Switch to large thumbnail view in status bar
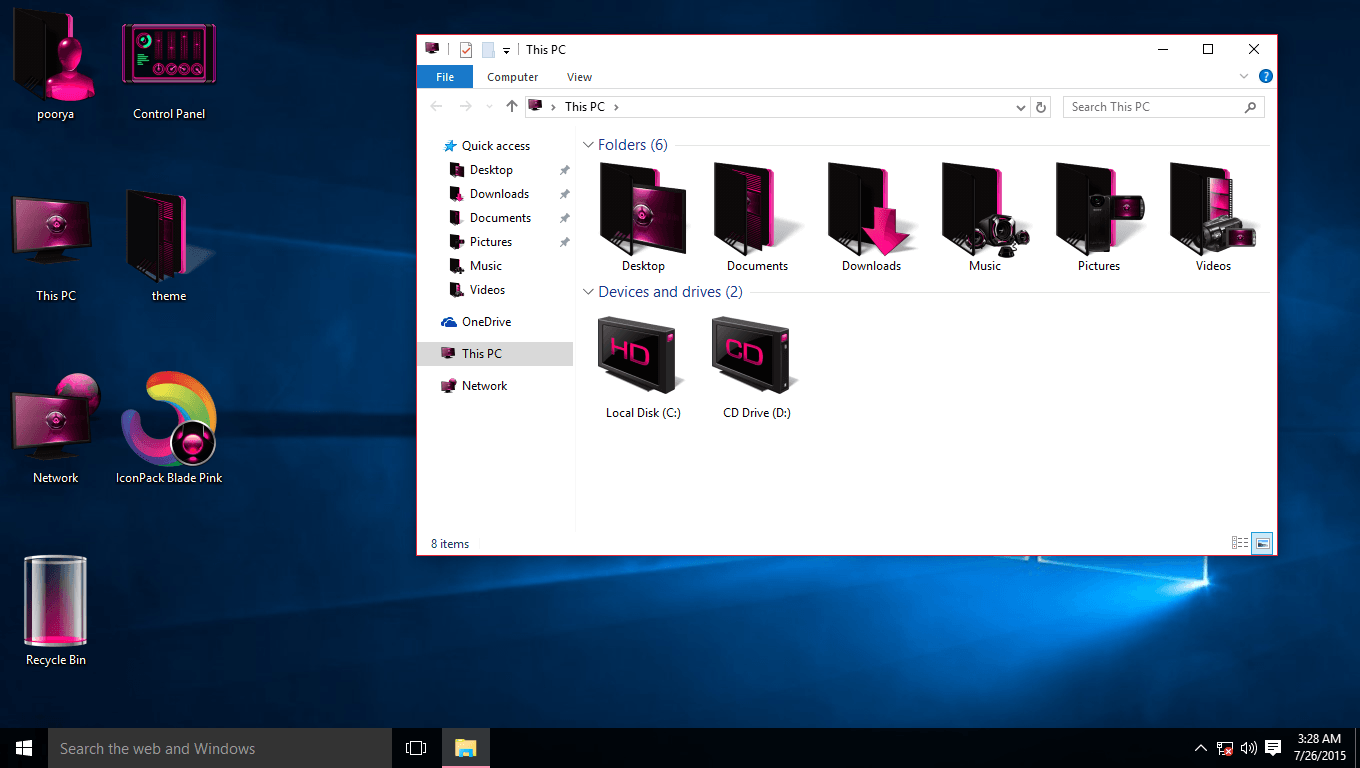Screen dimensions: 1360x768 1262,542
